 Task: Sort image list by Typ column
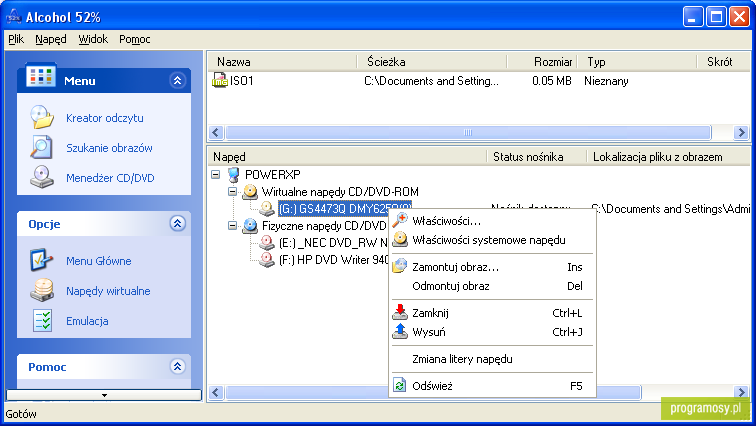pos(637,62)
